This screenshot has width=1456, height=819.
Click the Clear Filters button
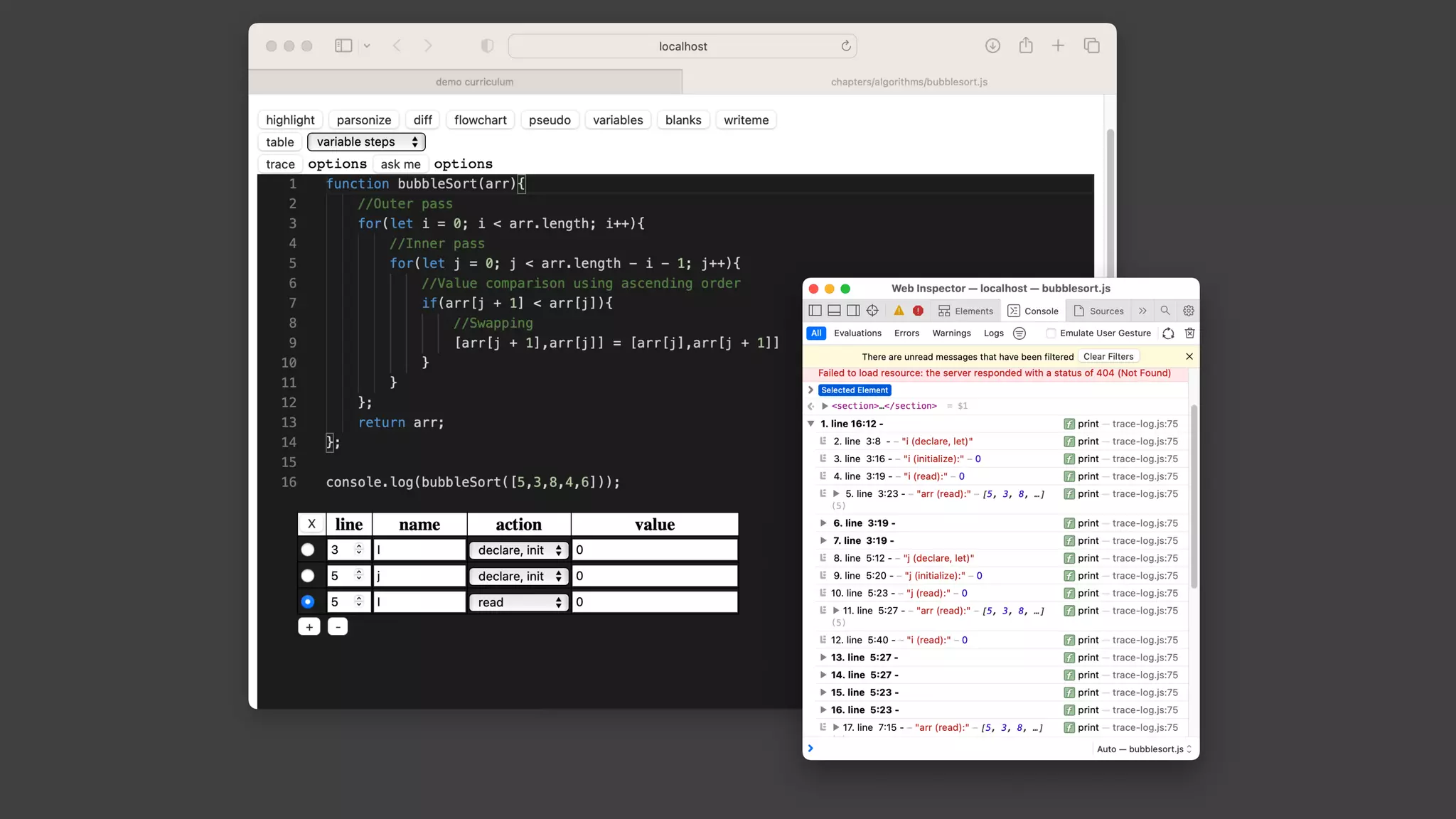click(x=1108, y=356)
